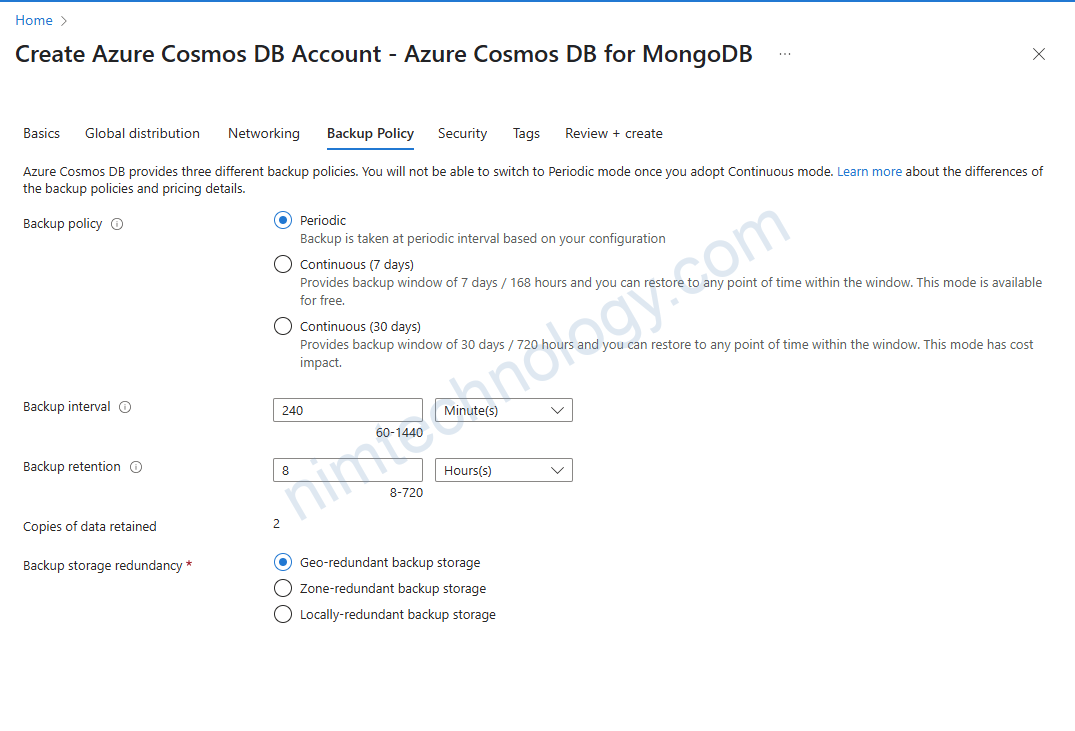Select the Continuous (30 days) backup policy
The image size is (1075, 731).
283,327
